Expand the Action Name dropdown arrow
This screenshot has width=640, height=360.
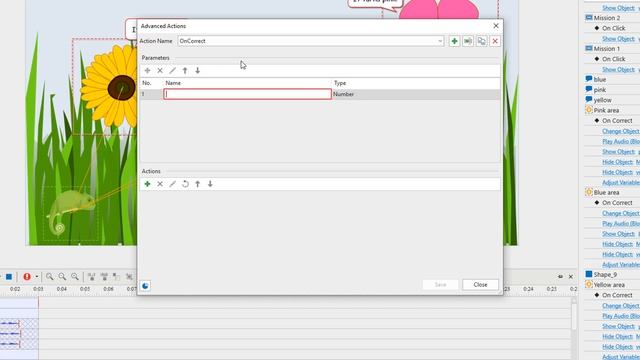pos(440,41)
